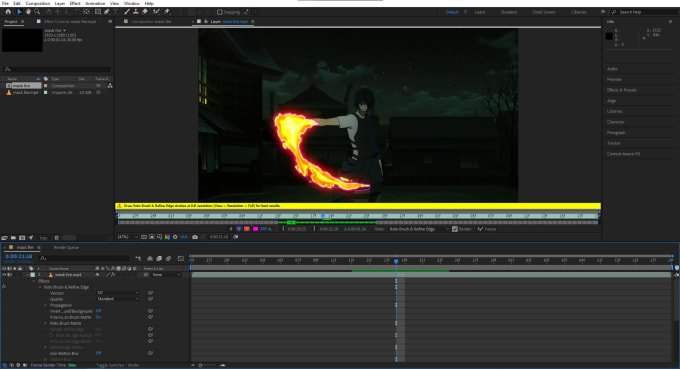Viewport: 680px width, 369px height.
Task: Select the Hand tool
Action: pos(28,12)
